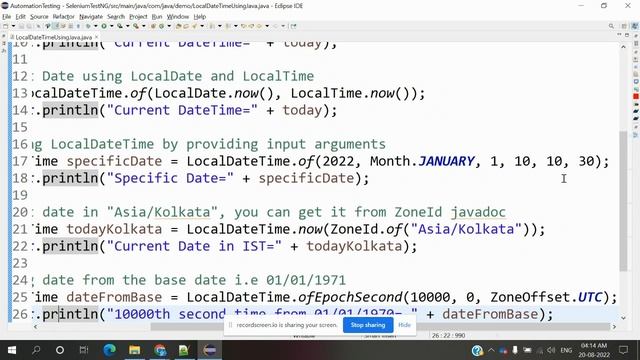
Task: Click the Debug bug toolbar icon
Action: point(88,26)
